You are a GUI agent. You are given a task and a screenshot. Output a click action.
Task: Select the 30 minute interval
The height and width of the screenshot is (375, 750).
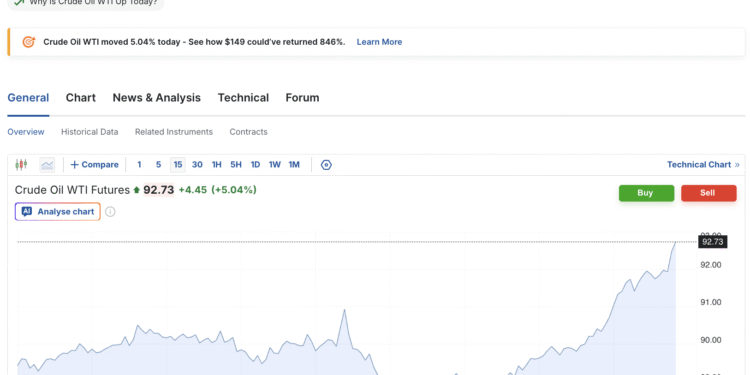pyautogui.click(x=197, y=165)
